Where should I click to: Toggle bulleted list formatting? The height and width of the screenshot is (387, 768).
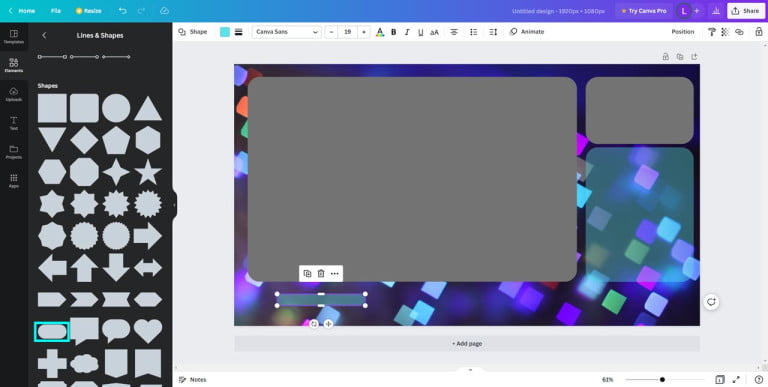(474, 32)
